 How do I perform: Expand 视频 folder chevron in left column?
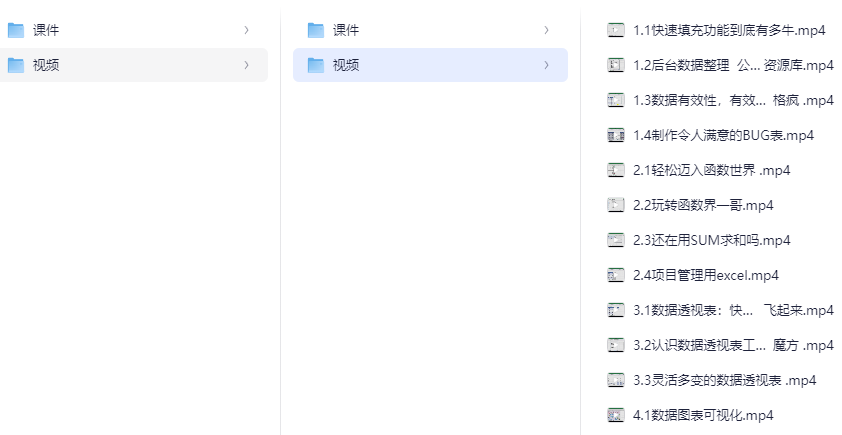tap(246, 65)
